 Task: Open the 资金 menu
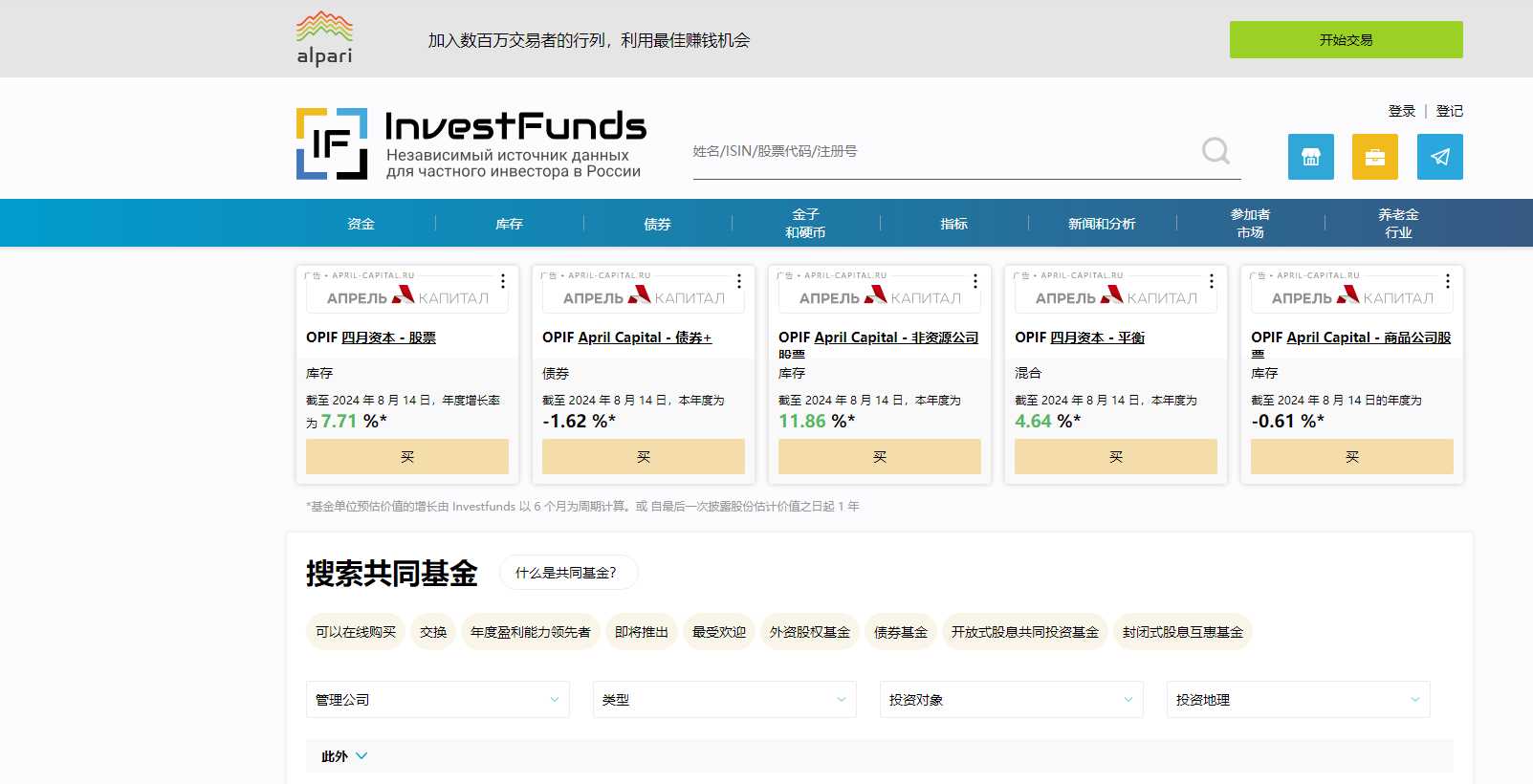tap(361, 224)
